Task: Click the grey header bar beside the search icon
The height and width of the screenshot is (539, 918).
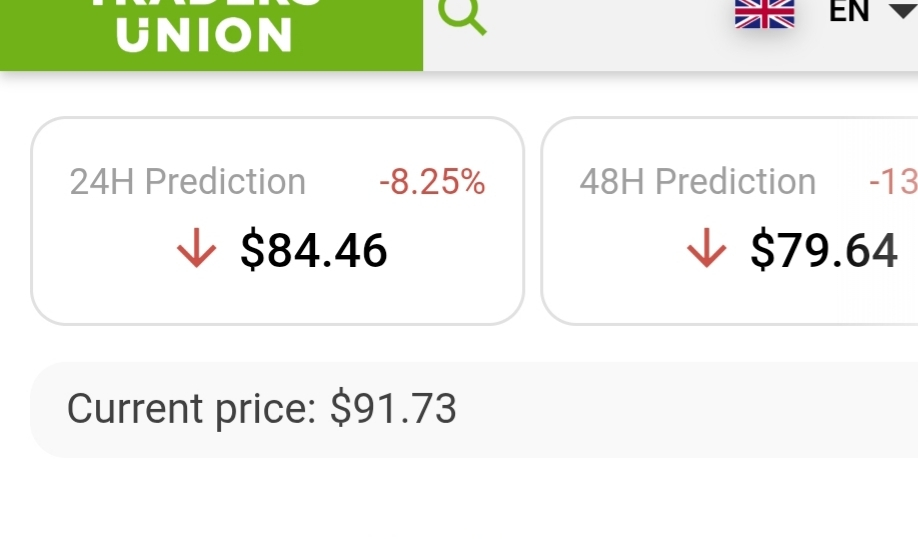Action: pos(600,35)
